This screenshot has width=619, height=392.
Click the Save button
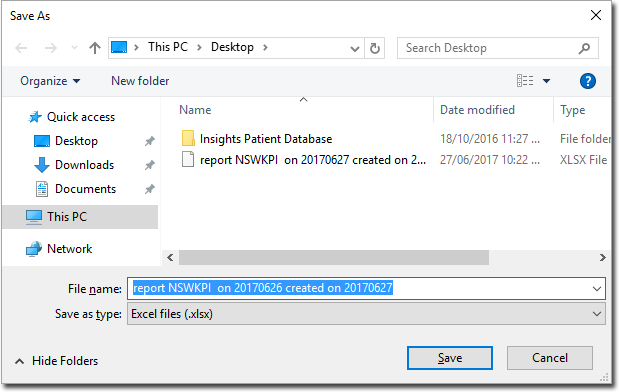(x=450, y=358)
